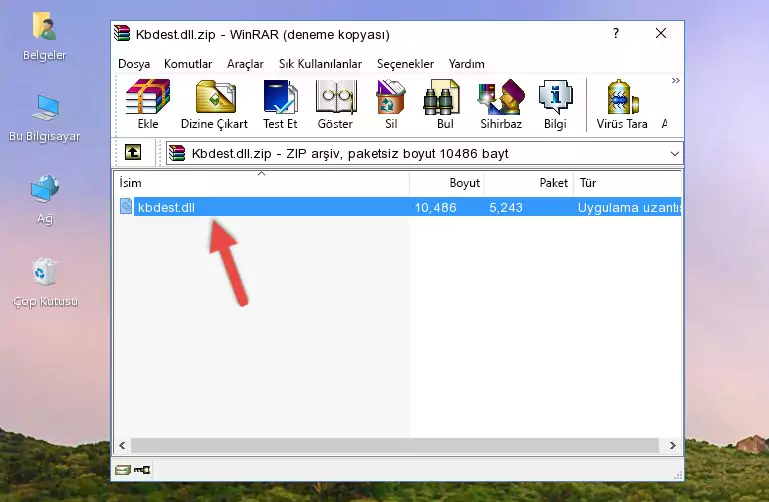
Task: Open the archive path dropdown arrow
Action: pyautogui.click(x=674, y=153)
